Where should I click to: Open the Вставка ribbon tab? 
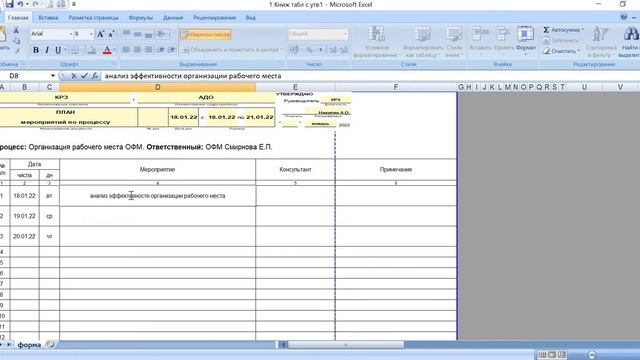pyautogui.click(x=48, y=18)
